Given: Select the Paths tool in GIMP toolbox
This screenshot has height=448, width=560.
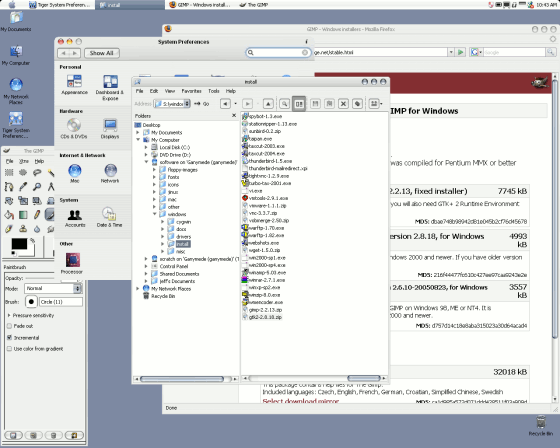Looking at the screenshot, I should coord(9,186).
